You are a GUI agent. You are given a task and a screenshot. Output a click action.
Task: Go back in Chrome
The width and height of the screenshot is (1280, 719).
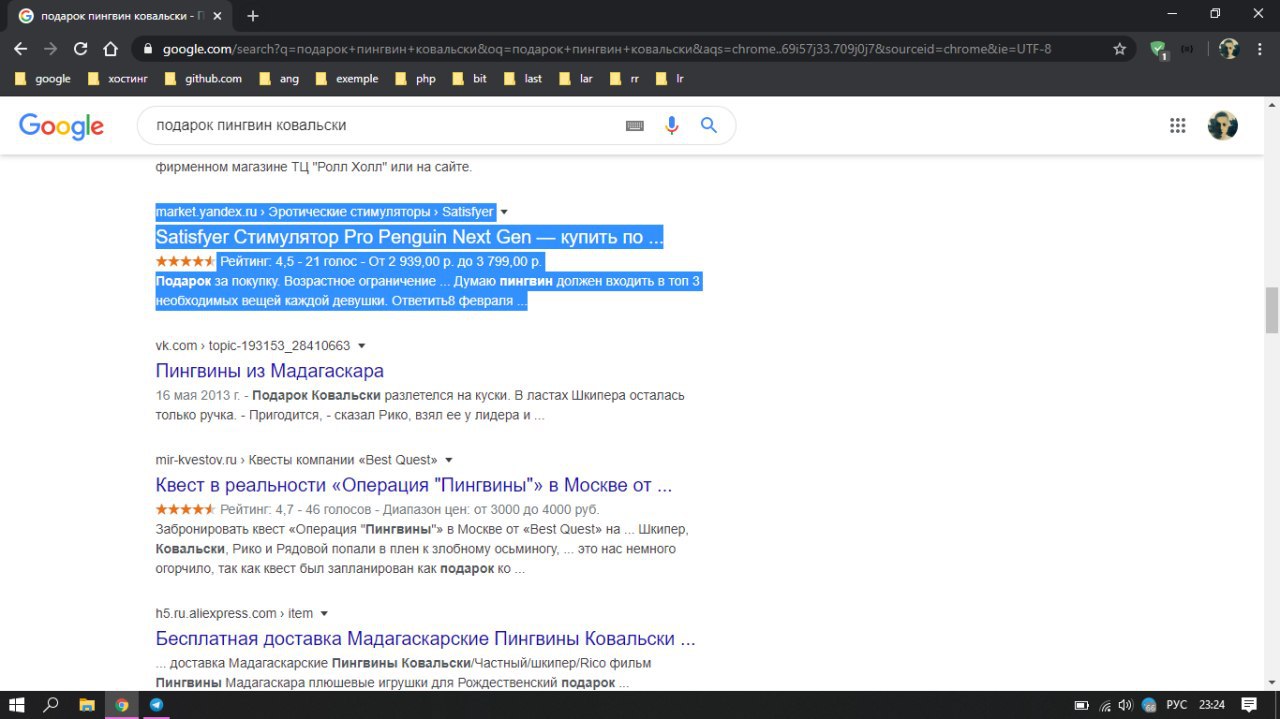click(x=21, y=48)
